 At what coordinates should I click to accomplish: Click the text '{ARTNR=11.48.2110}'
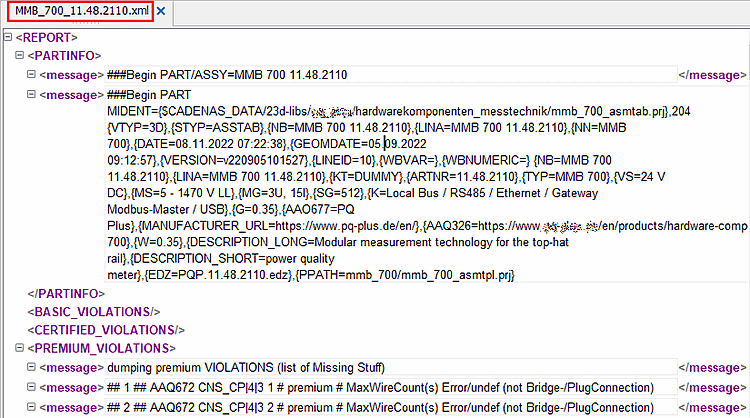tap(463, 177)
